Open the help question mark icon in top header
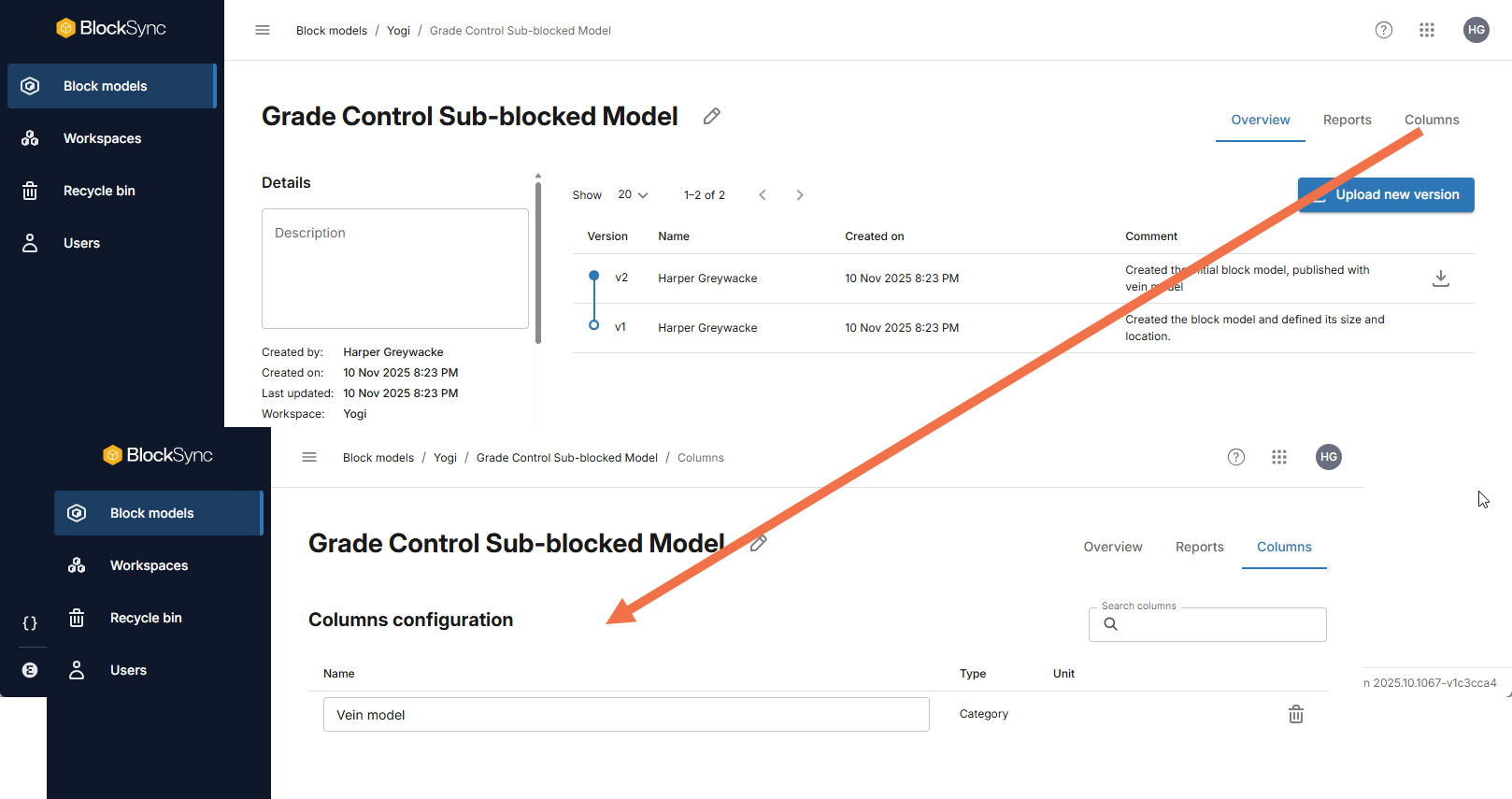 coord(1384,30)
